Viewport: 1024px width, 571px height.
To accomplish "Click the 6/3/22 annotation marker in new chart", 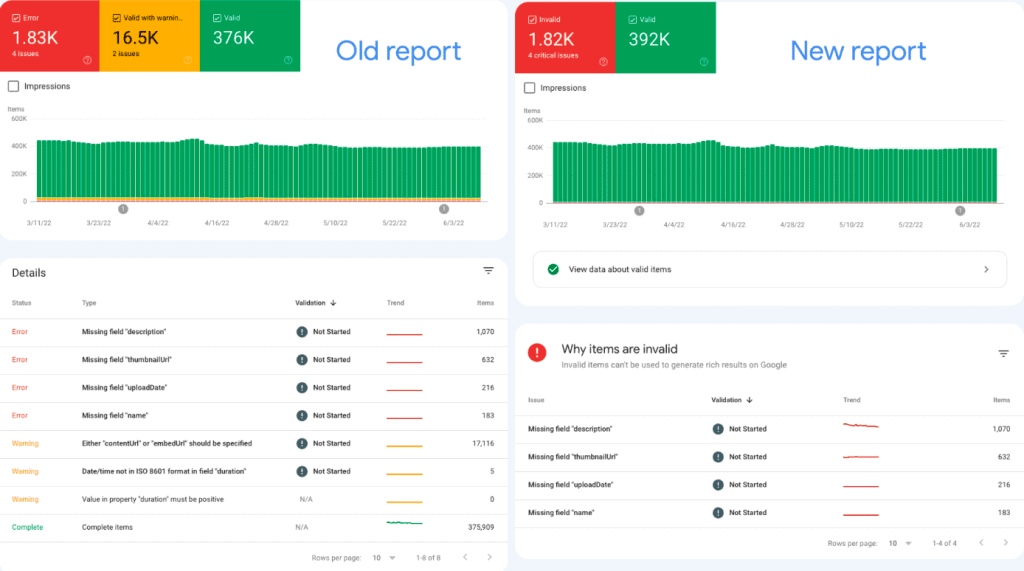I will 960,211.
